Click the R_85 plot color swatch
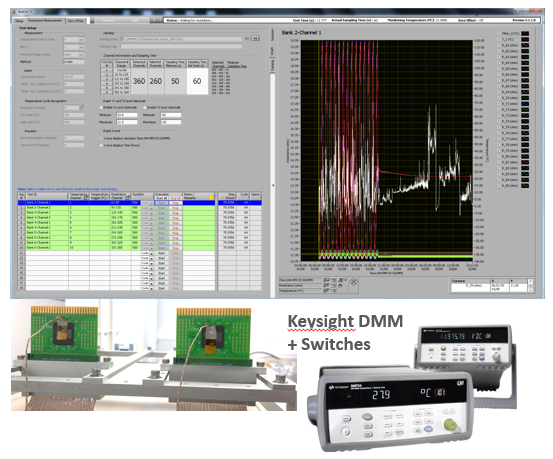This screenshot has width=553, height=459. (x=525, y=186)
